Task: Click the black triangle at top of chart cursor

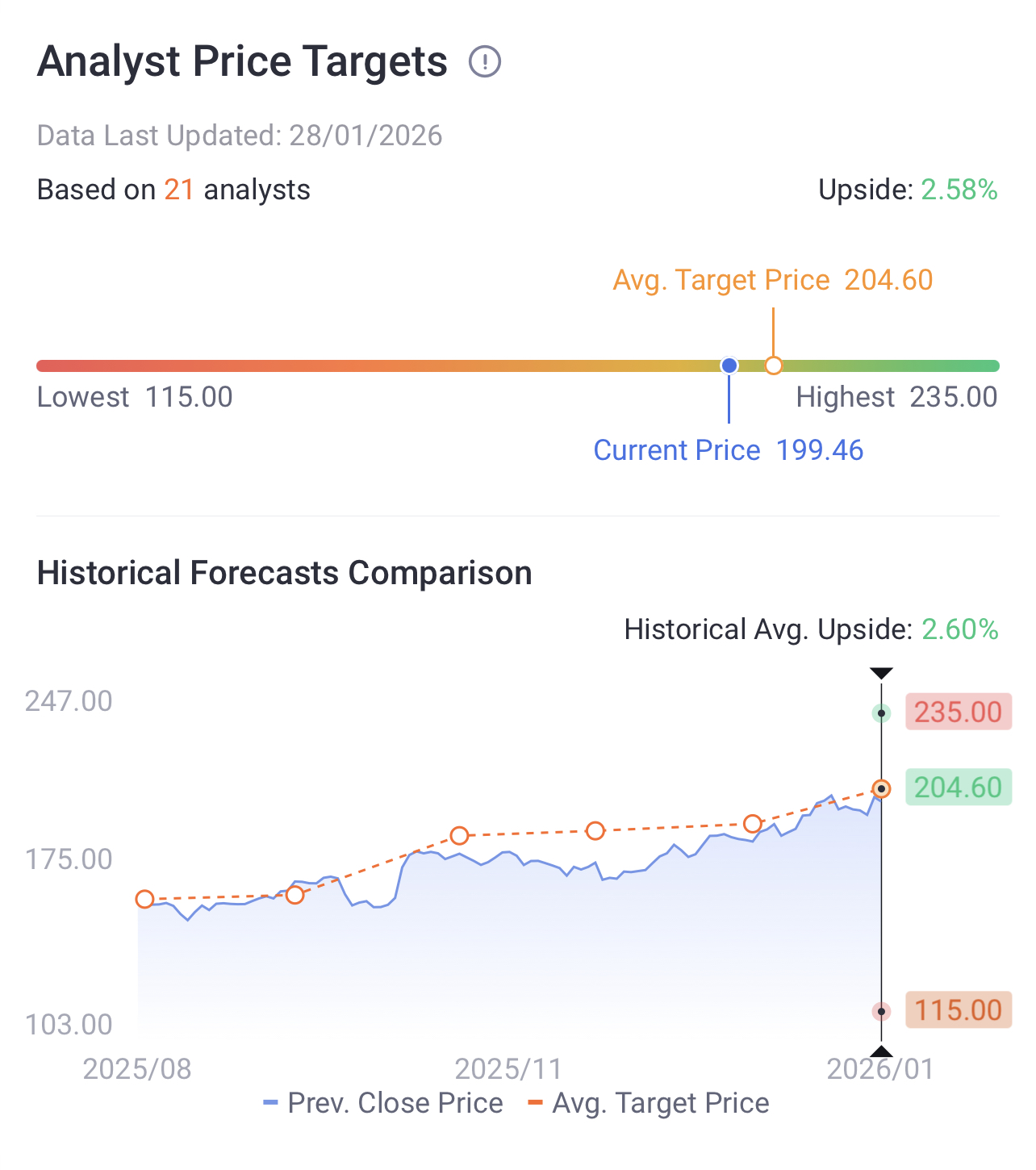Action: (x=881, y=673)
